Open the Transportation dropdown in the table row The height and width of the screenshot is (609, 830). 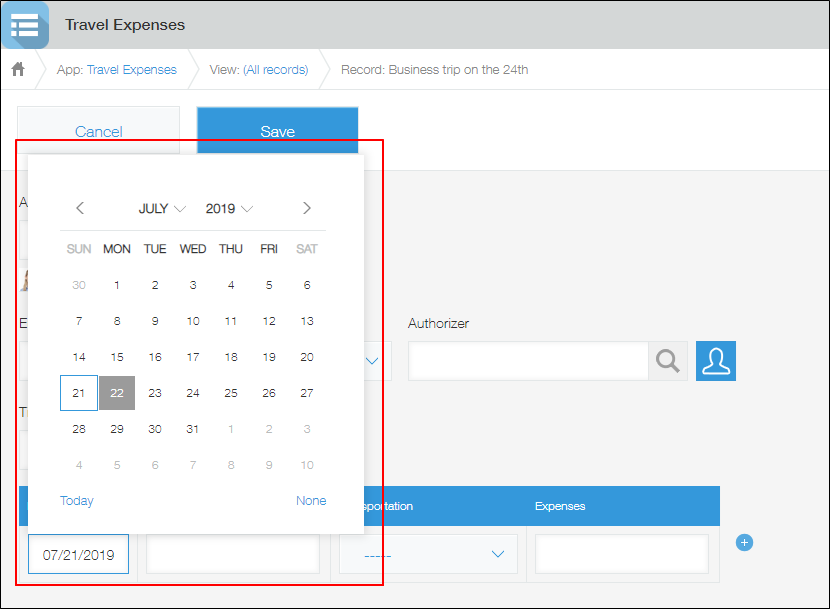[428, 553]
